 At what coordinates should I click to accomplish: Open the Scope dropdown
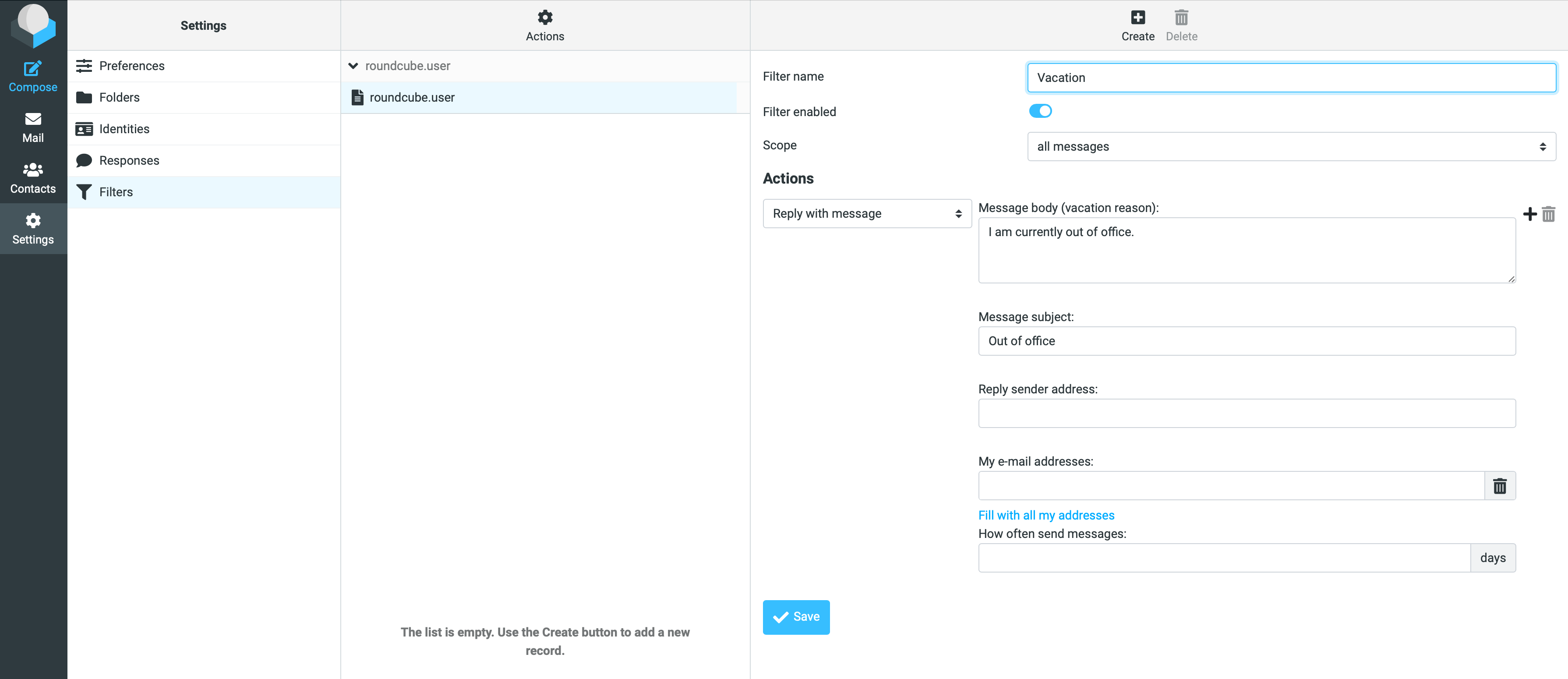(1291, 146)
